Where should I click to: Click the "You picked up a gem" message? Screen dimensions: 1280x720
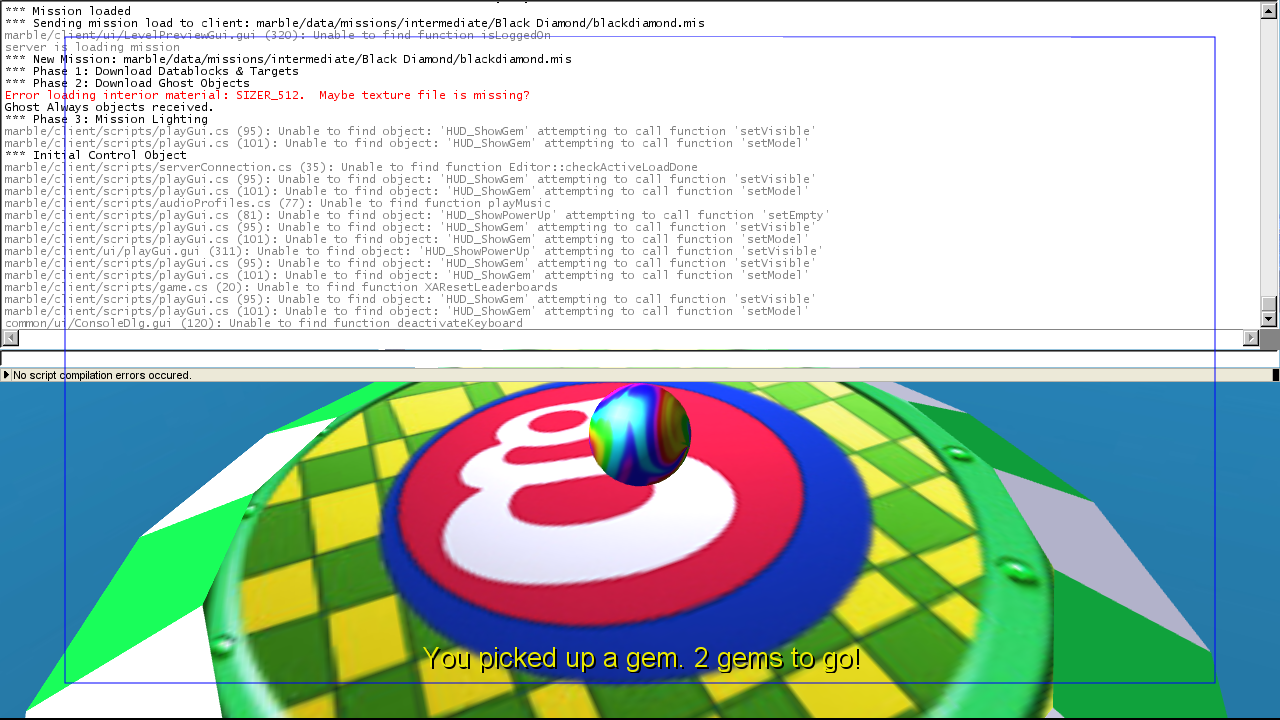(x=641, y=659)
